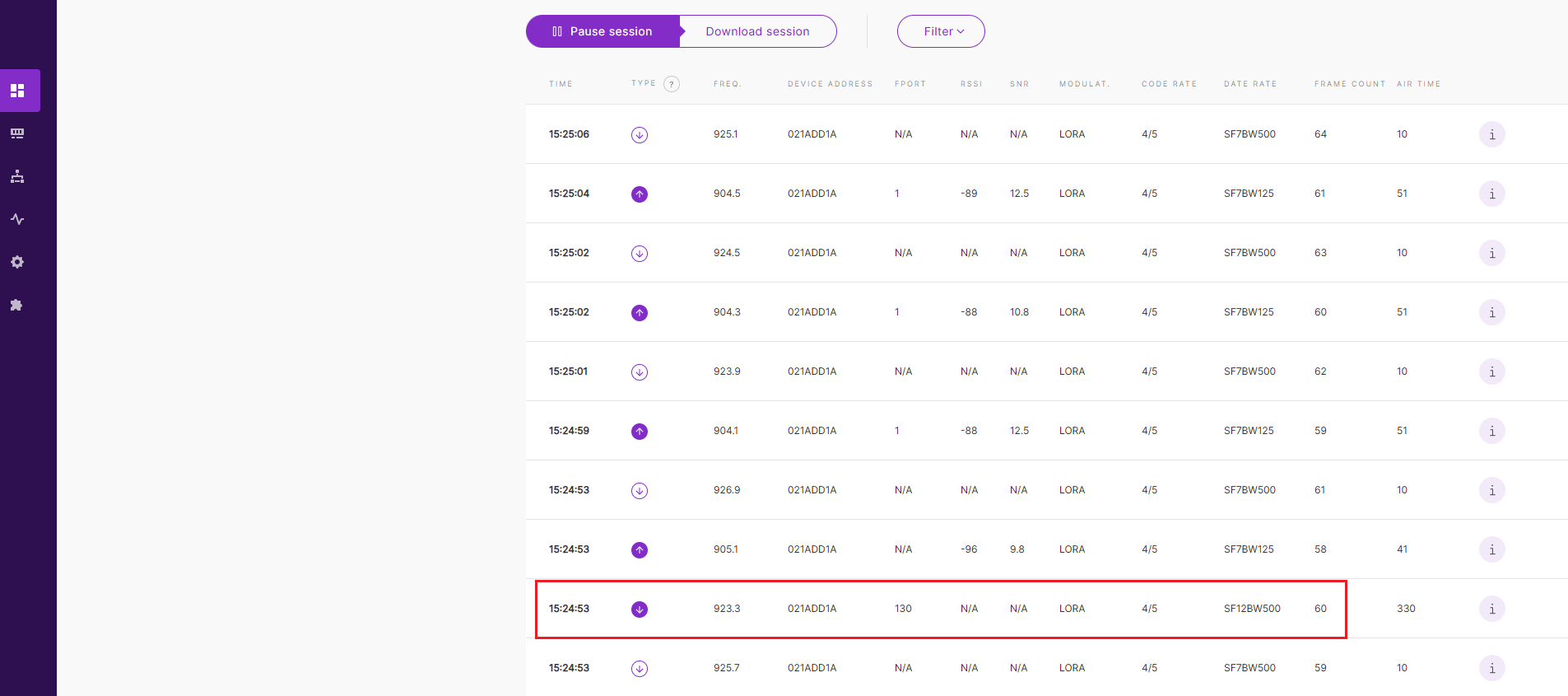Click the Download session button
The image size is (1568, 696).
pyautogui.click(x=757, y=31)
